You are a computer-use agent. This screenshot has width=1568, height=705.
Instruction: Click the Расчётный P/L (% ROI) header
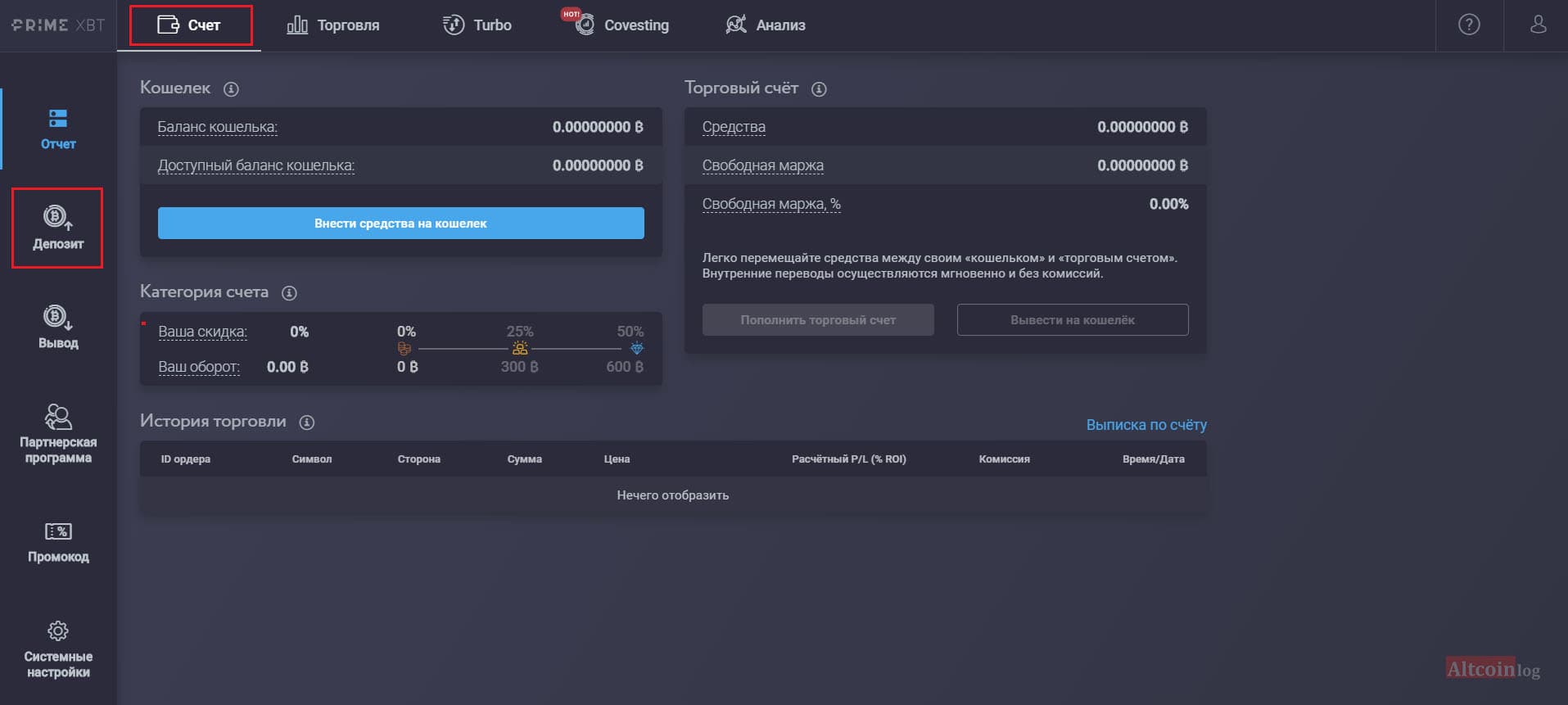click(849, 459)
